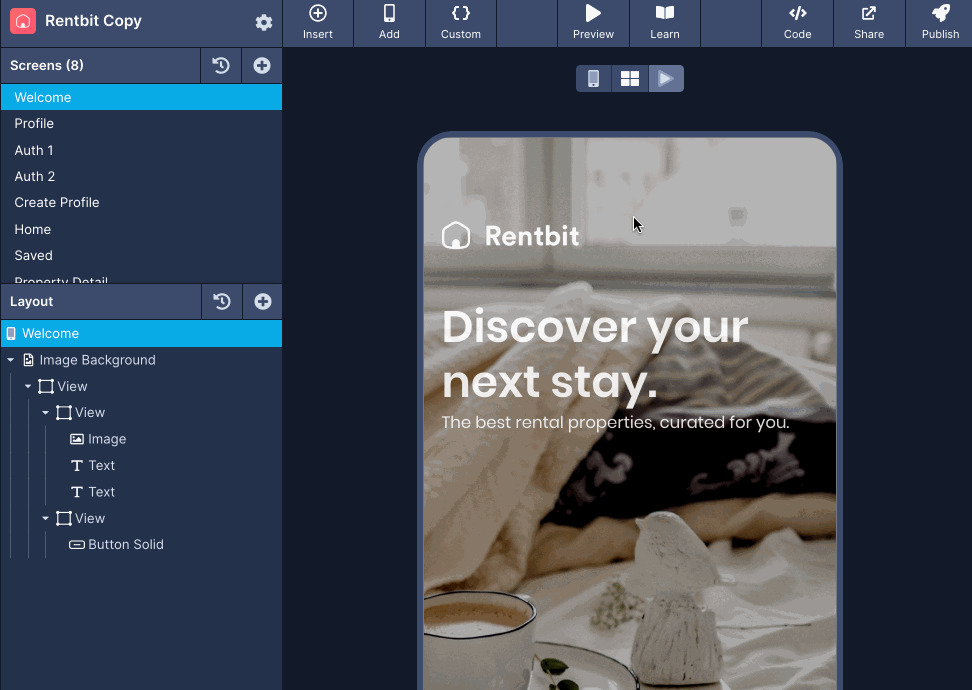Open Custom code components
Screen dimensions: 972x690
tap(461, 23)
